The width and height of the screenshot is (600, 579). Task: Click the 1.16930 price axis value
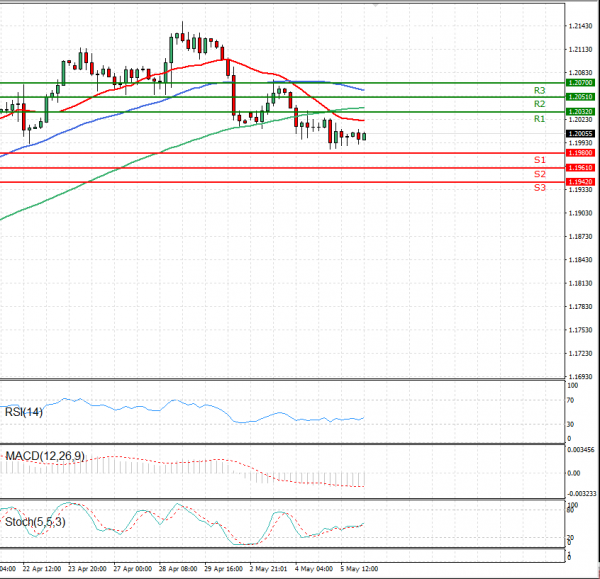tap(580, 377)
